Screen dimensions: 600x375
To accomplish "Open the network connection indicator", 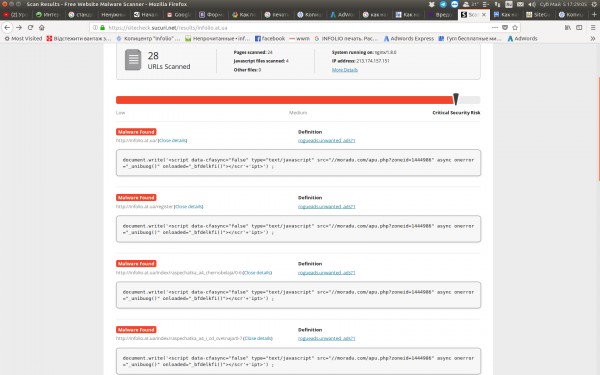I will [x=497, y=4].
